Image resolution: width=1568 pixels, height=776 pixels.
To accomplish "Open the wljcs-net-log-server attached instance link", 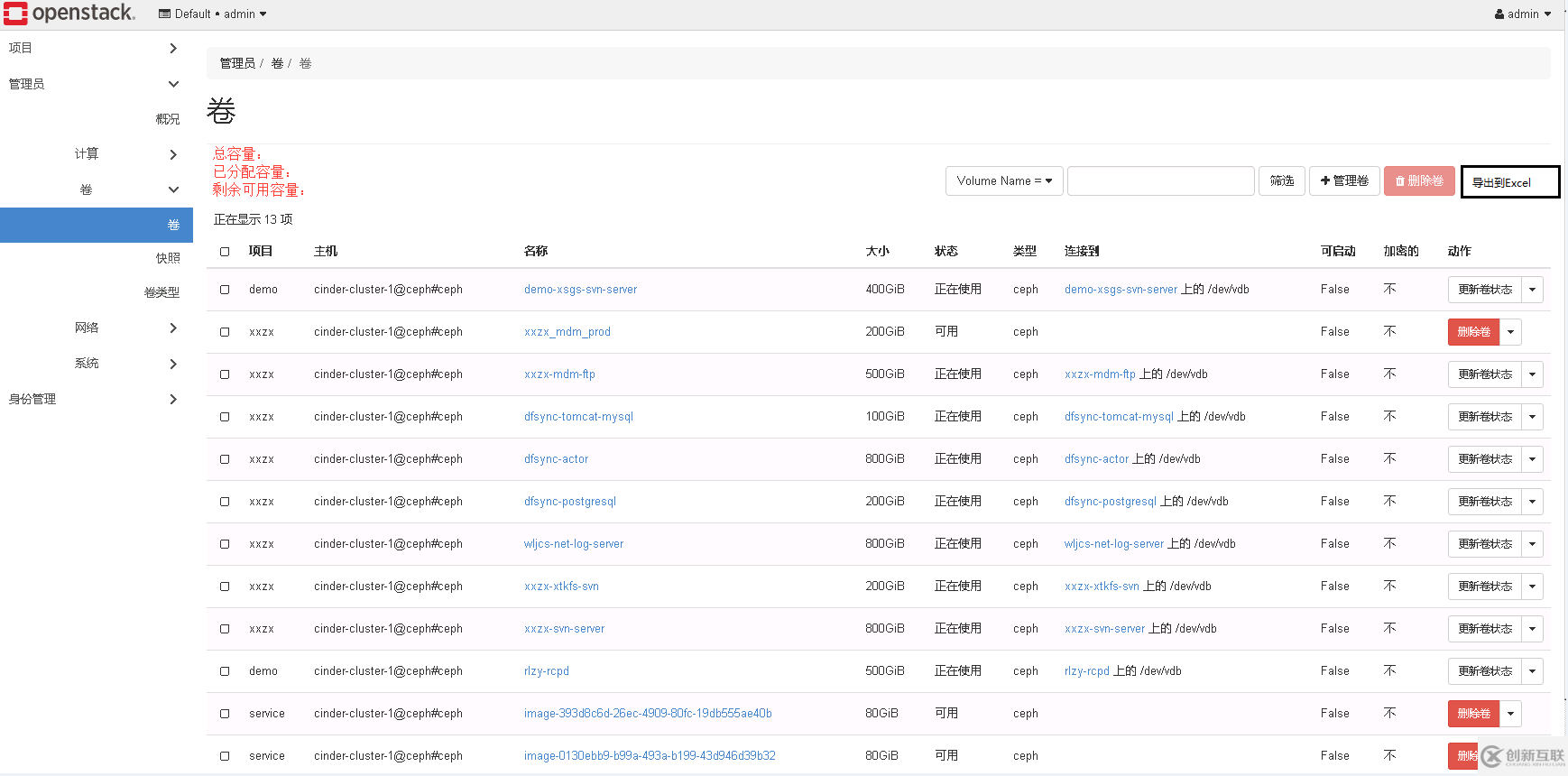I will 1114,544.
